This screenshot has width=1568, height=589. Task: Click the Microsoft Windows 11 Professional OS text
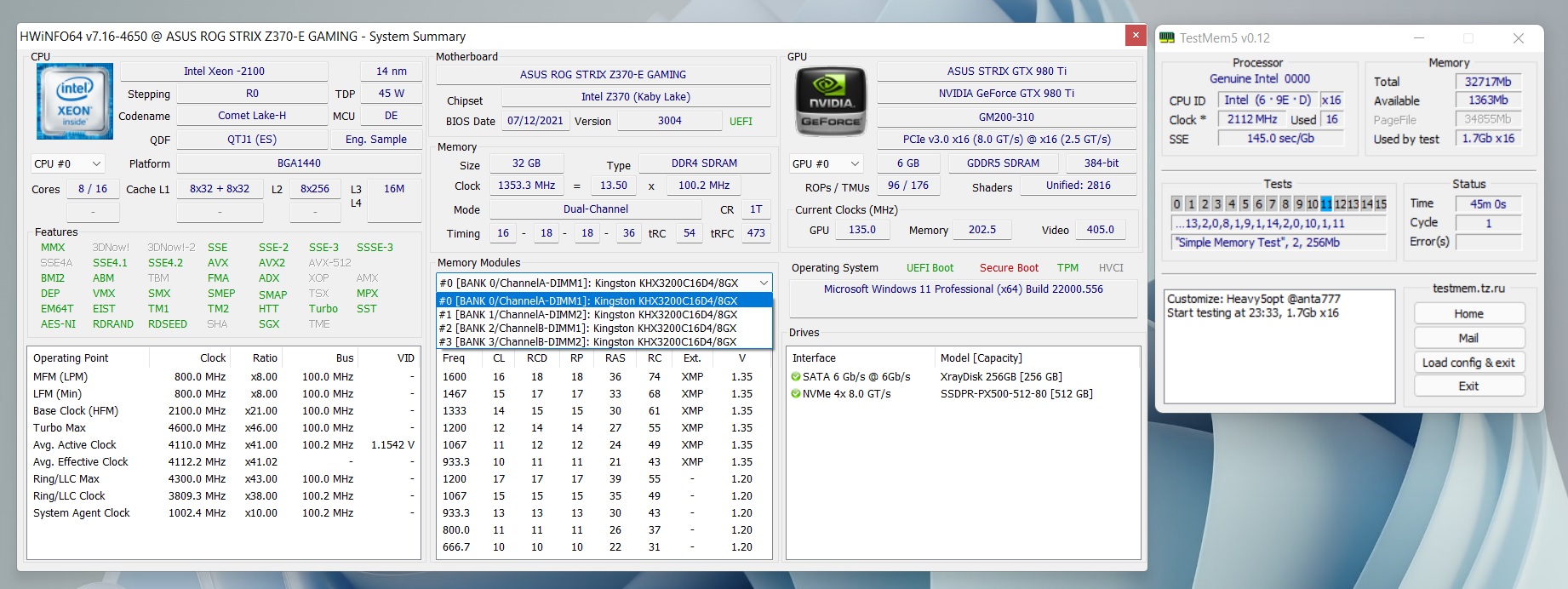(x=964, y=289)
